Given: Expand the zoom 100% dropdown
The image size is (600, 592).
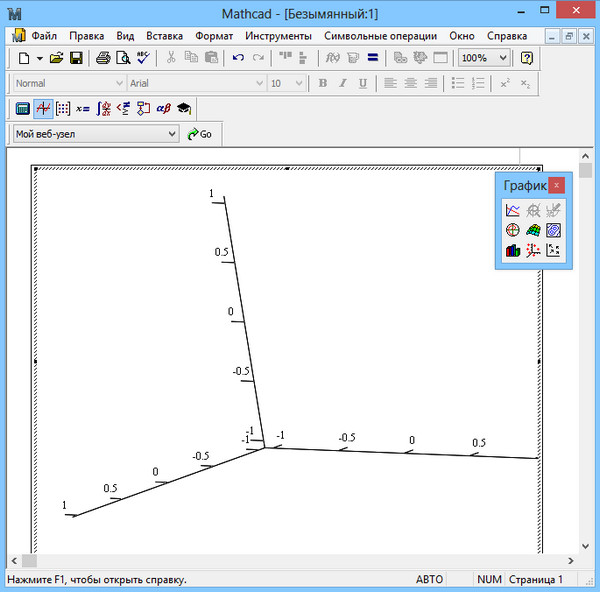Looking at the screenshot, I should tap(502, 58).
